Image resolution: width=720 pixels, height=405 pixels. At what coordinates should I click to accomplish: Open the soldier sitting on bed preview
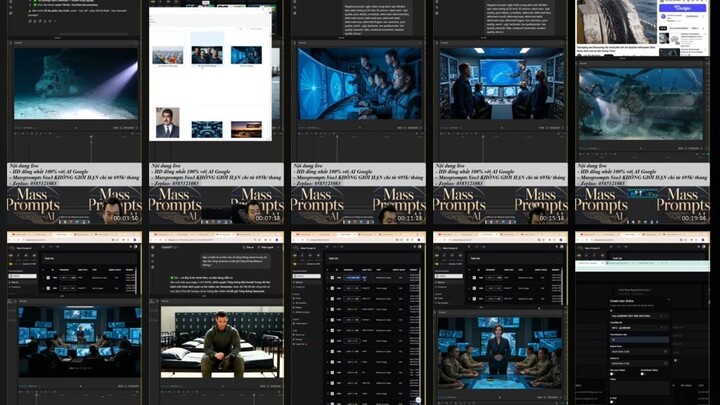222,342
